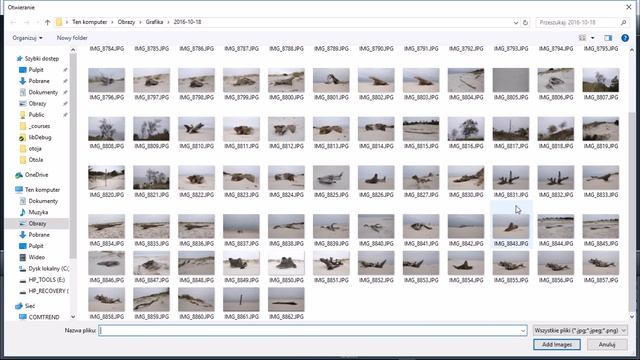Screen dimensions: 640x360
Task: Refresh the folder with refresh icon
Action: (525, 22)
